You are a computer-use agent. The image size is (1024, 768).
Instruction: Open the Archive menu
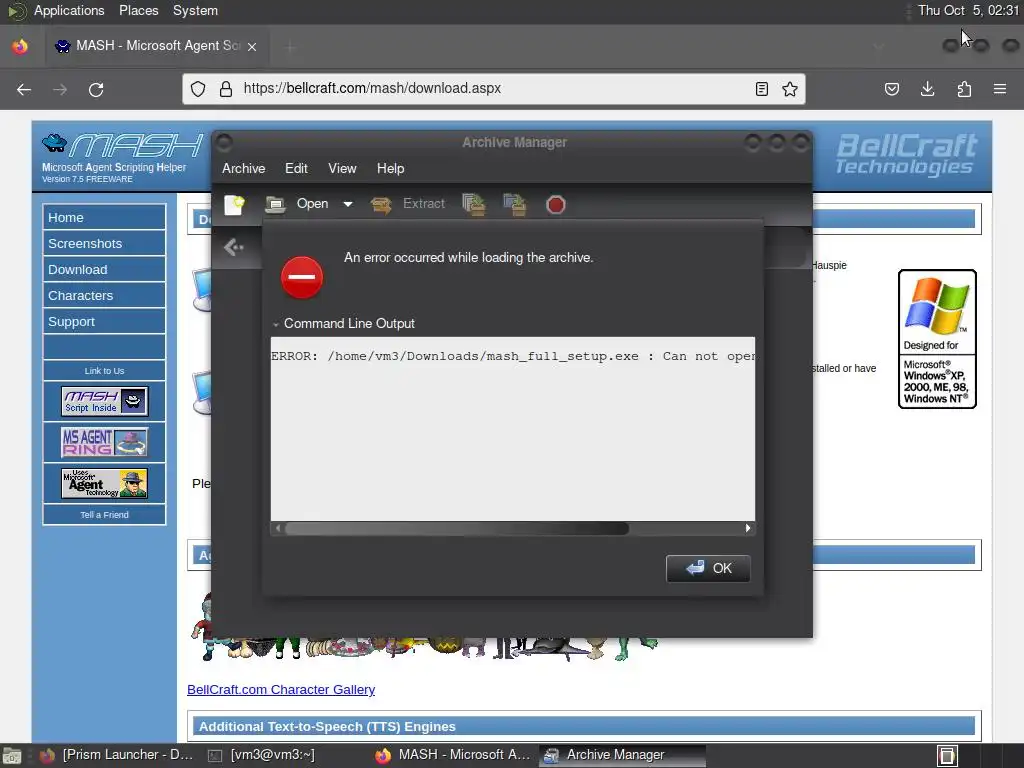tap(244, 168)
